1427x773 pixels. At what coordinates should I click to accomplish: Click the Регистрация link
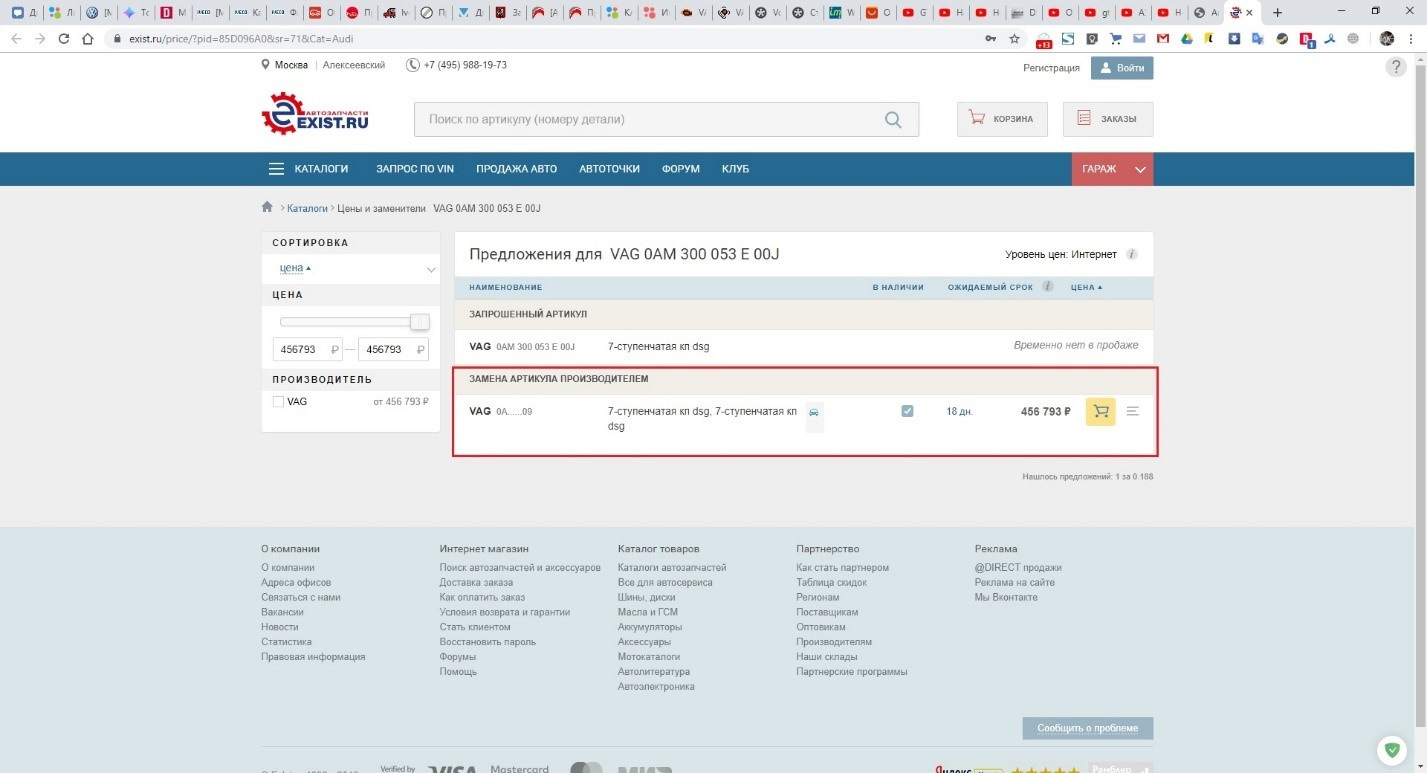[x=1051, y=68]
